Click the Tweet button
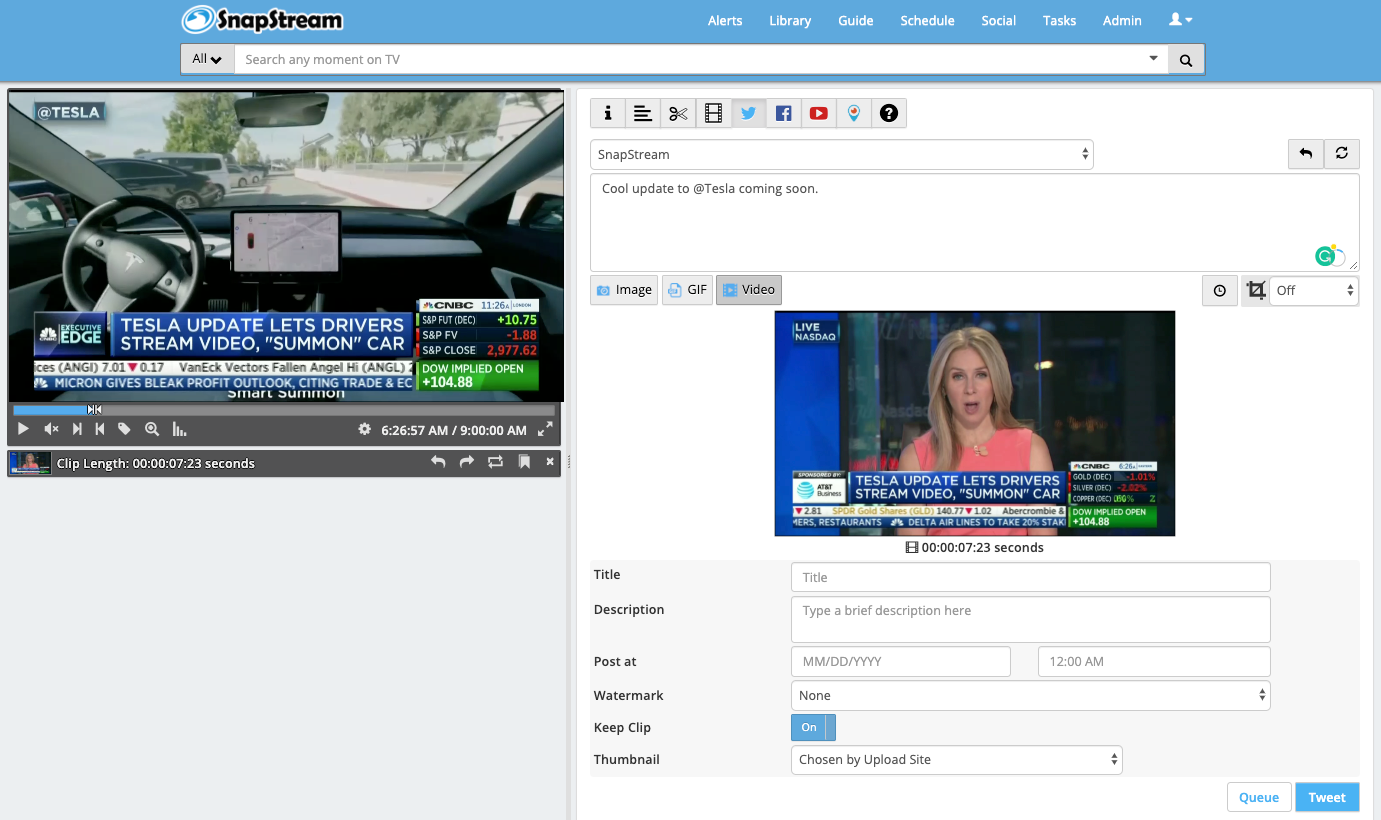Viewport: 1381px width, 820px height. 1326,797
